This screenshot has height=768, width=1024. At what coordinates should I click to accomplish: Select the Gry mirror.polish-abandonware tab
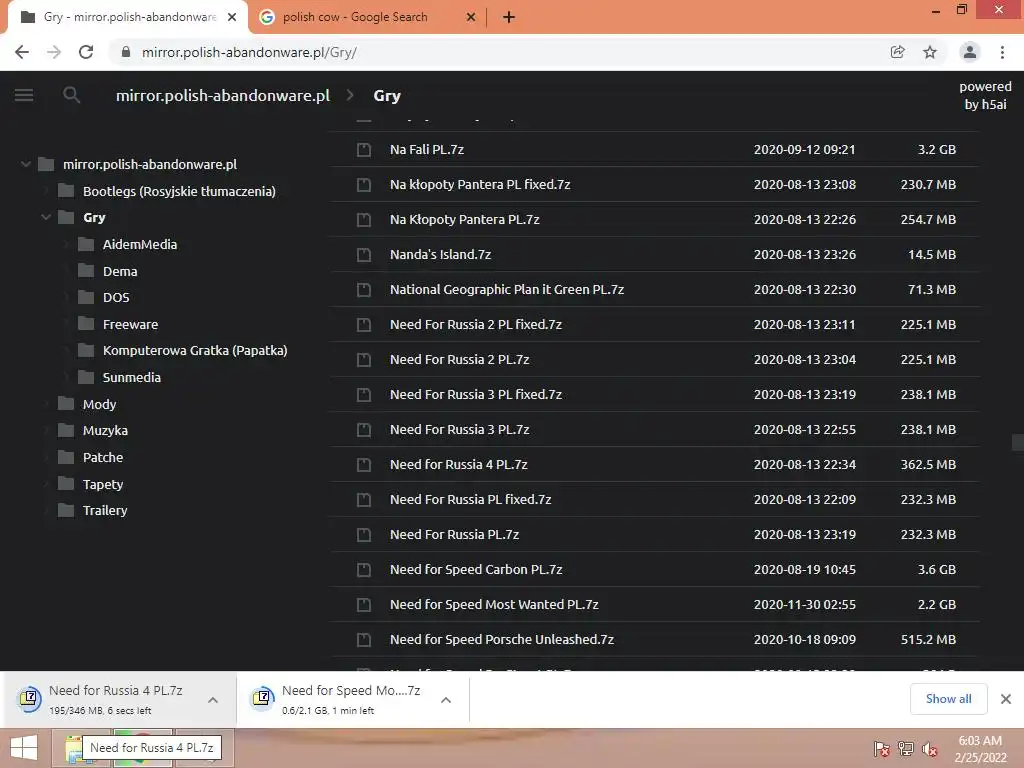pyautogui.click(x=129, y=18)
